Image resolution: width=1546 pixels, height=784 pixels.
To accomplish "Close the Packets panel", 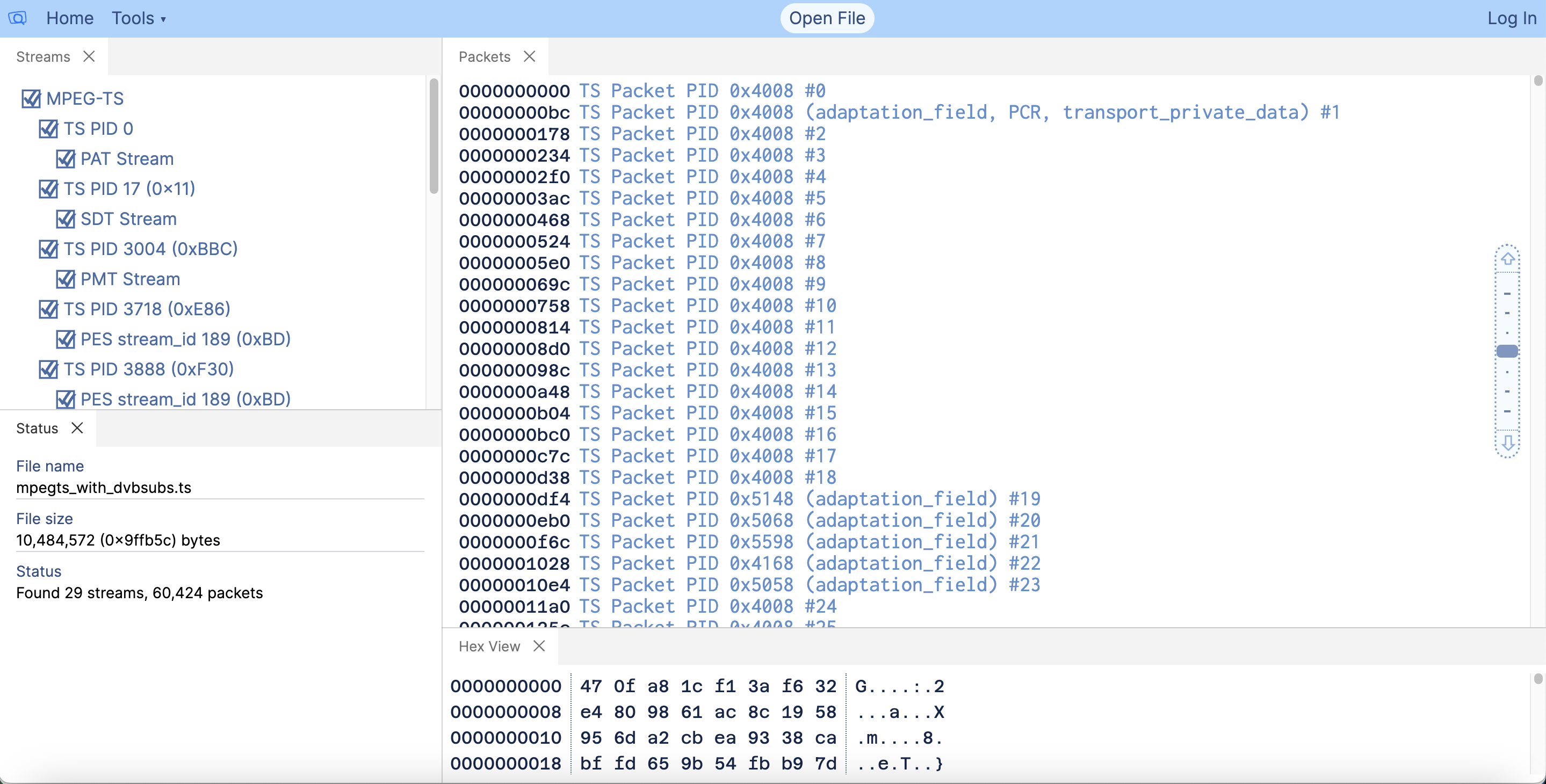I will 530,56.
